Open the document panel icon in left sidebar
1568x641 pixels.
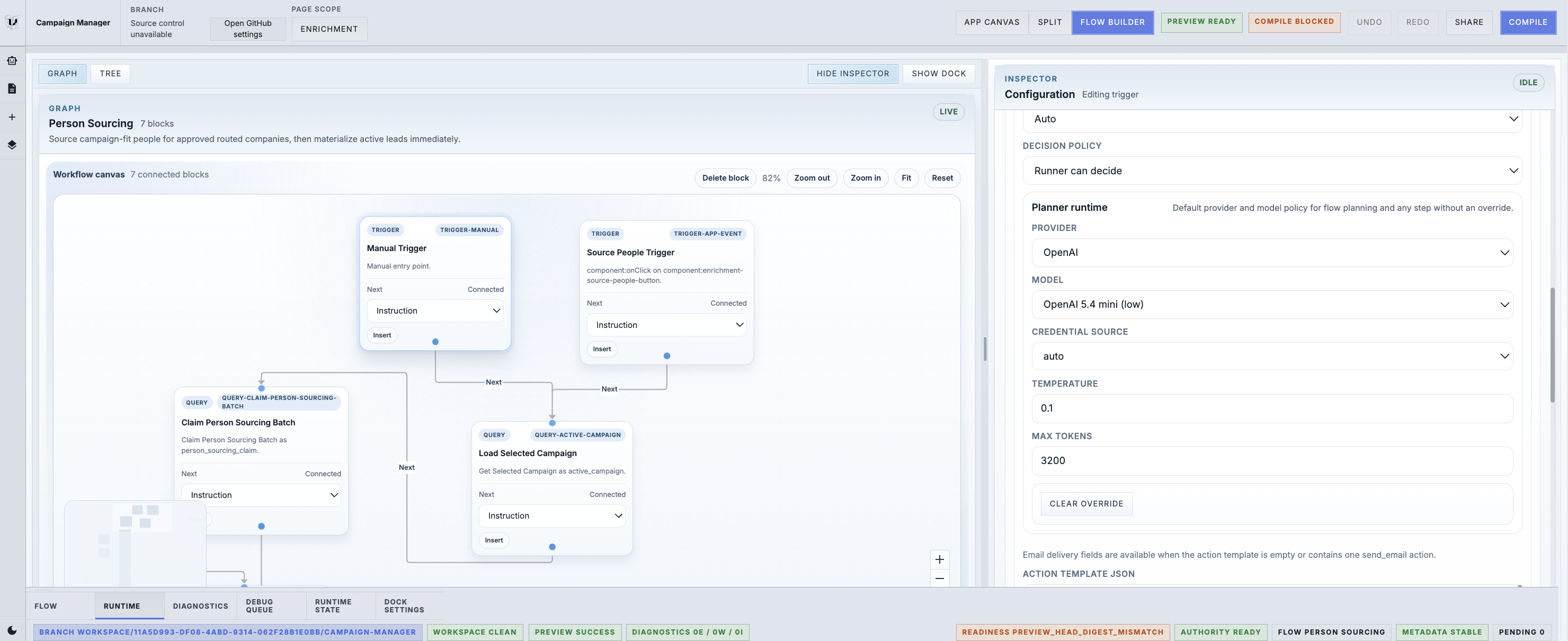click(x=12, y=87)
